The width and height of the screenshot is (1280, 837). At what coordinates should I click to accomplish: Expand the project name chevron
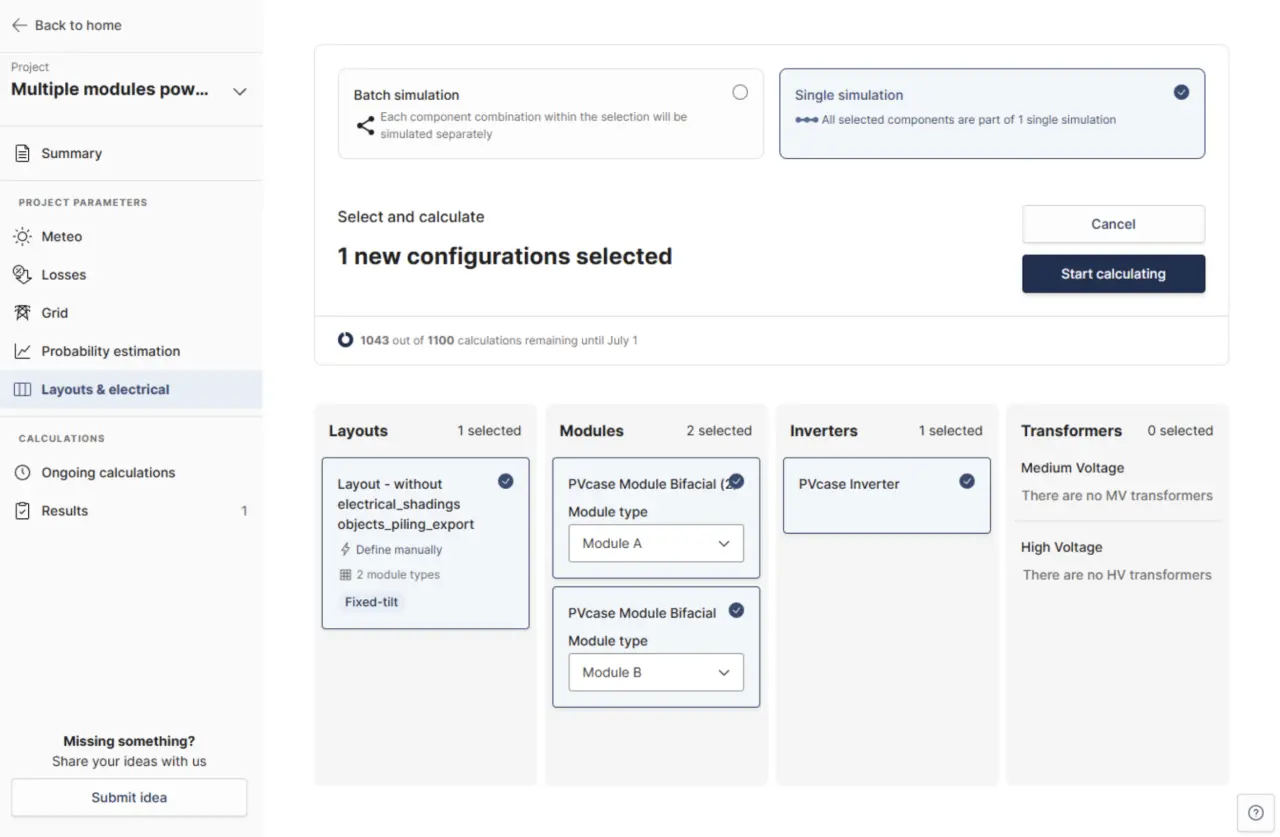[239, 91]
